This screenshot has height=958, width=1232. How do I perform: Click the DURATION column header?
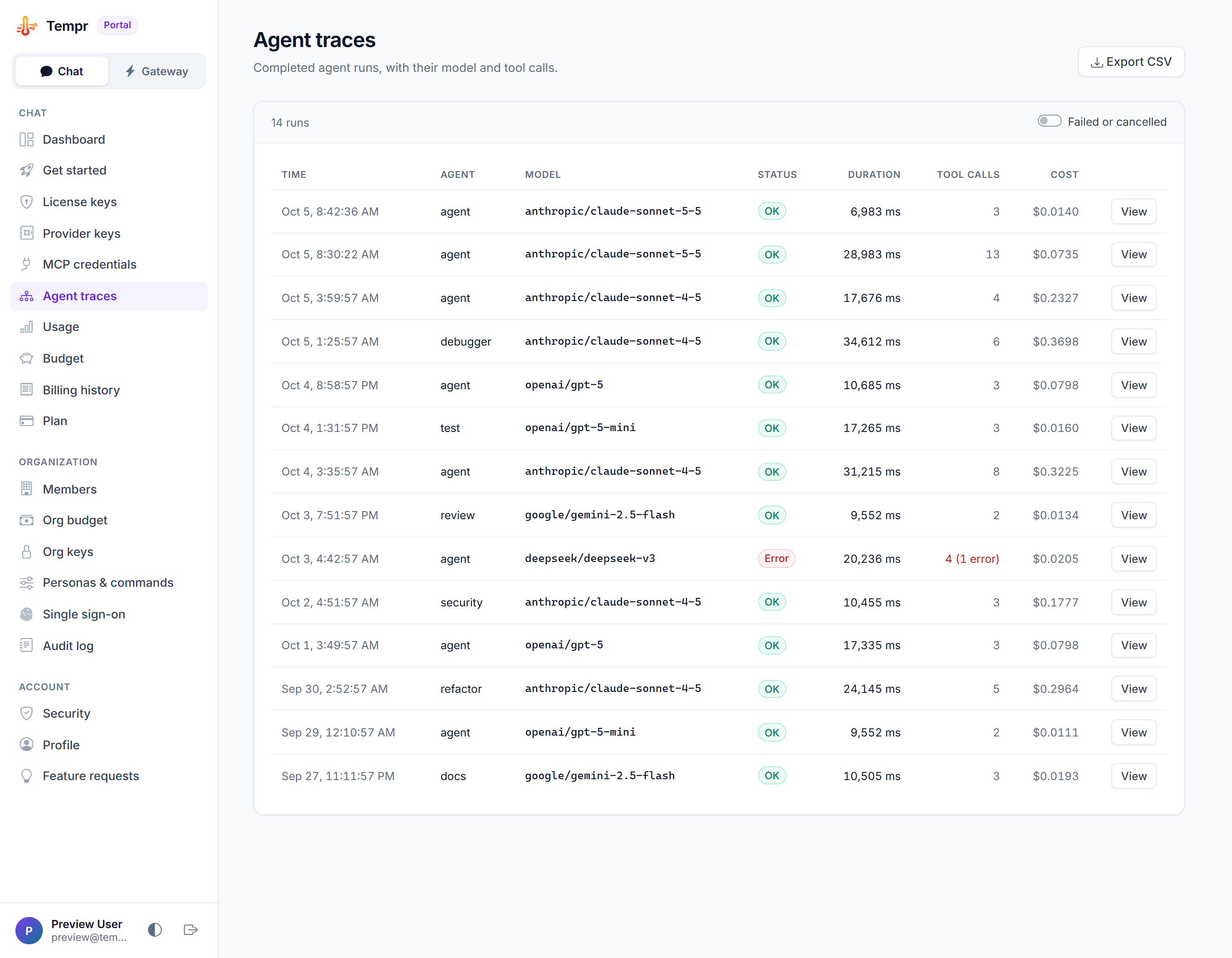[x=874, y=175]
